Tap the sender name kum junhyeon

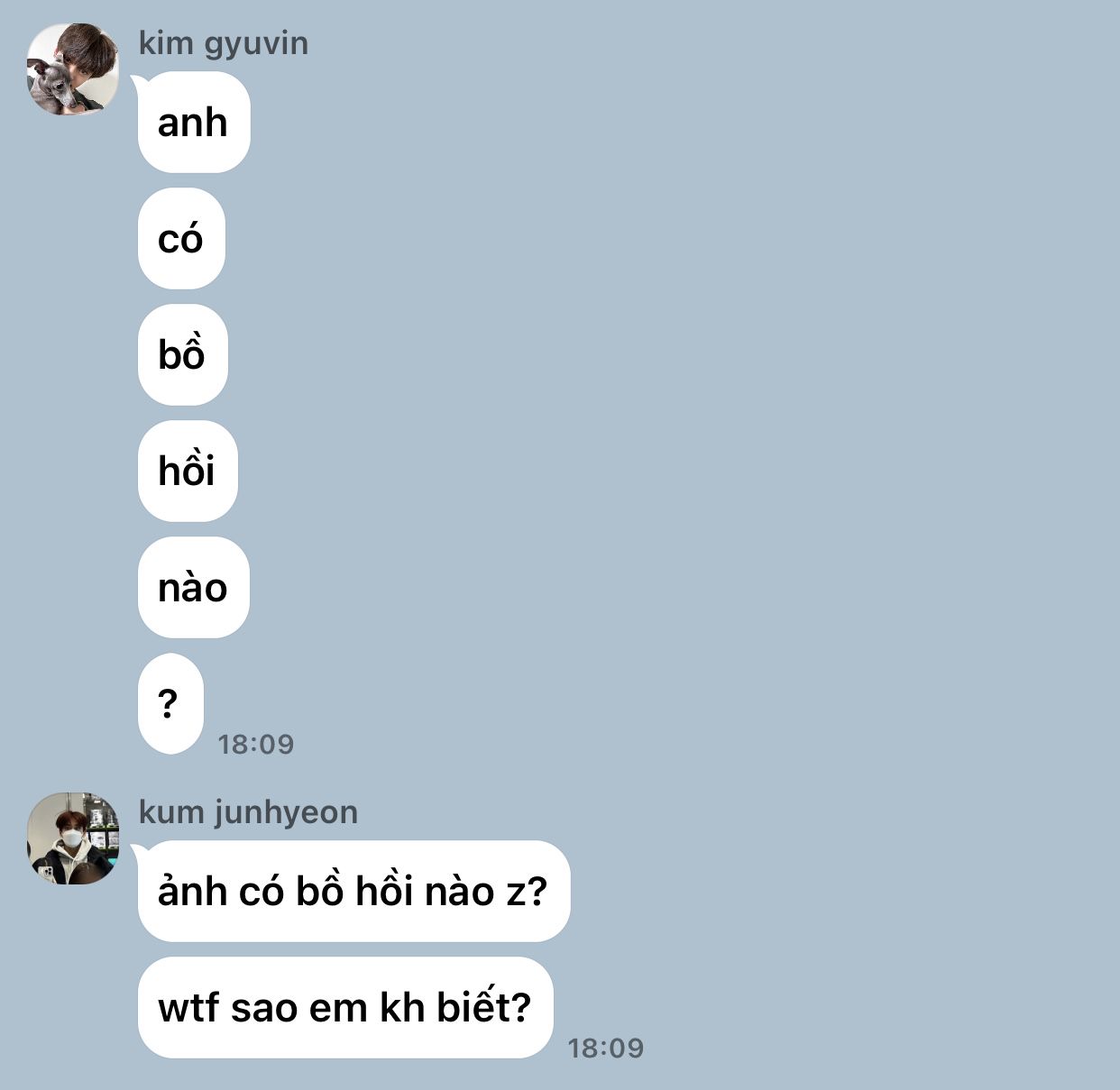pyautogui.click(x=248, y=812)
